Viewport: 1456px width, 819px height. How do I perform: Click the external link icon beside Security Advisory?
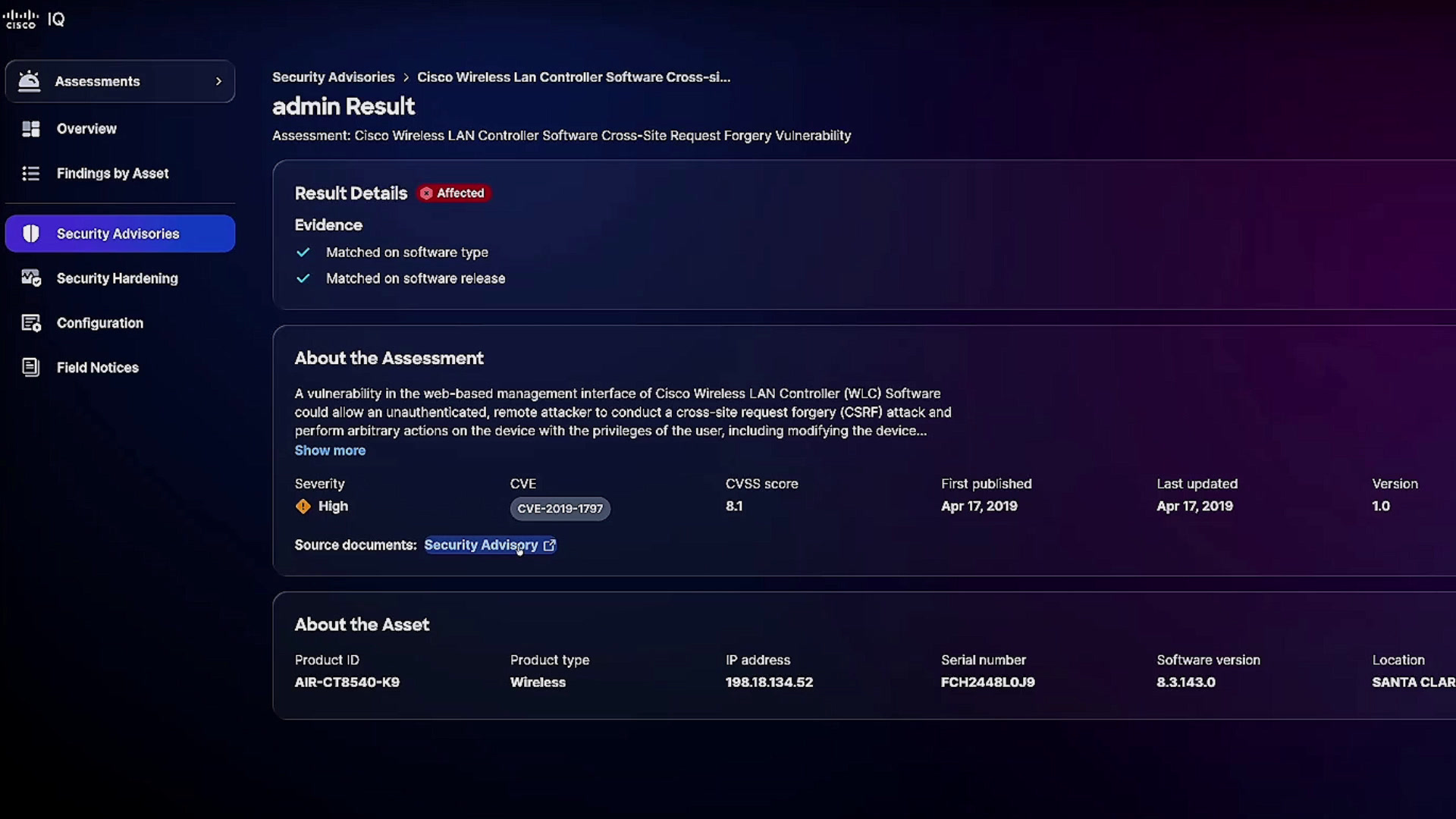tap(550, 545)
